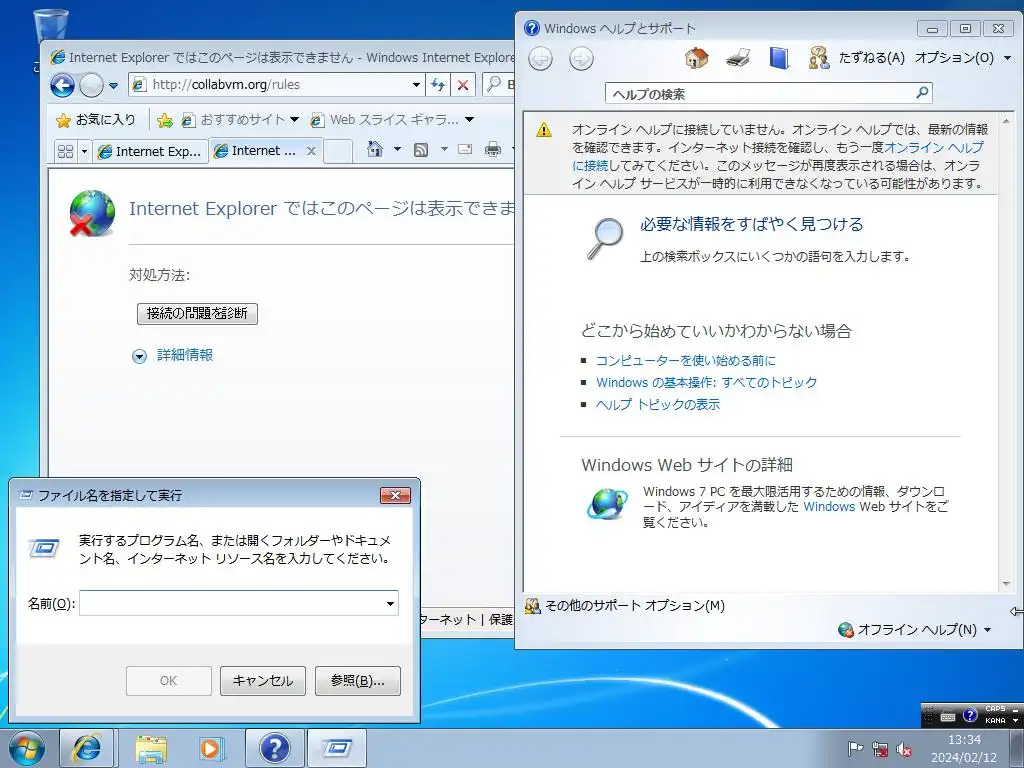Open the Help contents book icon
Viewport: 1024px width, 768px height.
point(779,58)
